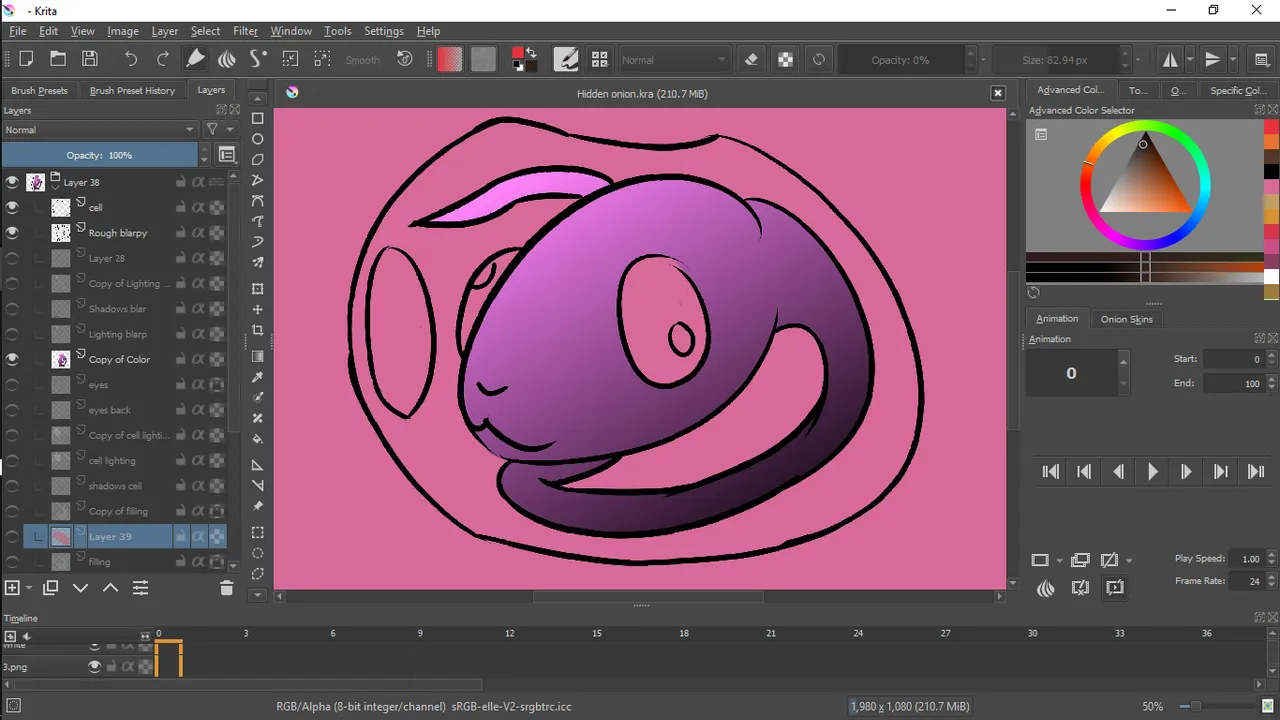Open the choose brush preset grid
Viewport: 1280px width, 720px height.
599,59
